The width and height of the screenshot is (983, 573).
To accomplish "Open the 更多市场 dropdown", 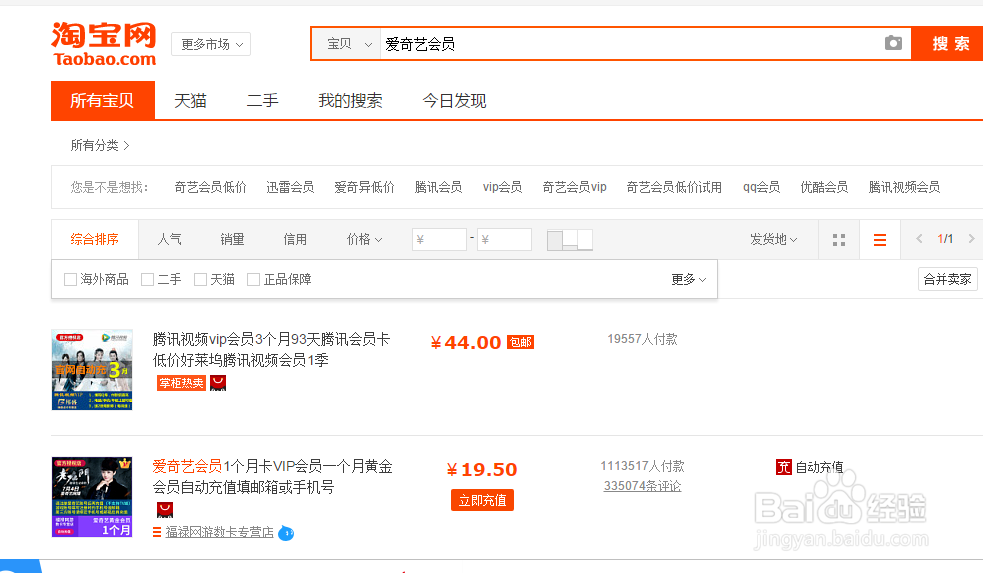I will click(211, 44).
